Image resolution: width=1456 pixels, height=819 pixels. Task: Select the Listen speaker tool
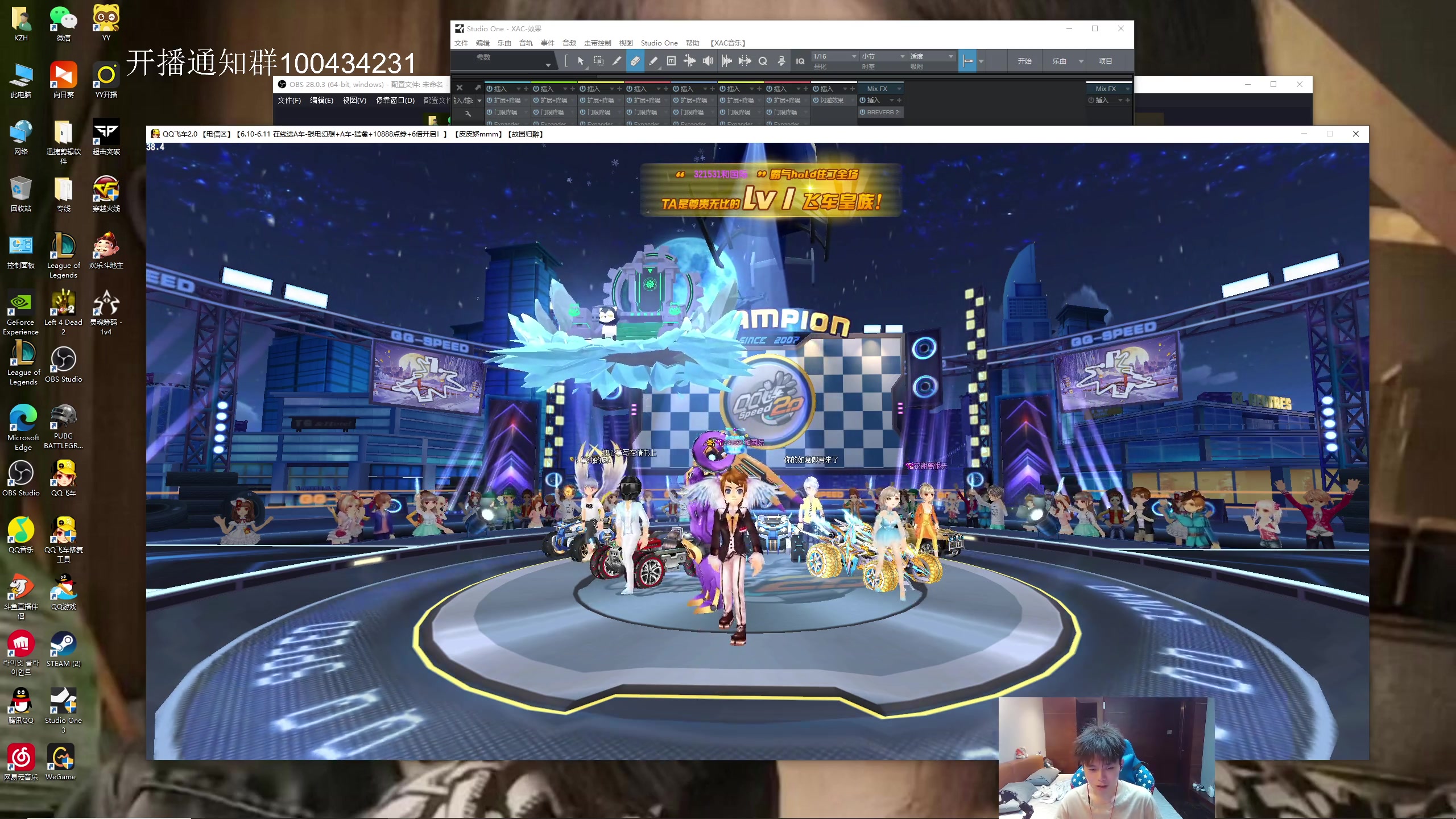(x=708, y=61)
